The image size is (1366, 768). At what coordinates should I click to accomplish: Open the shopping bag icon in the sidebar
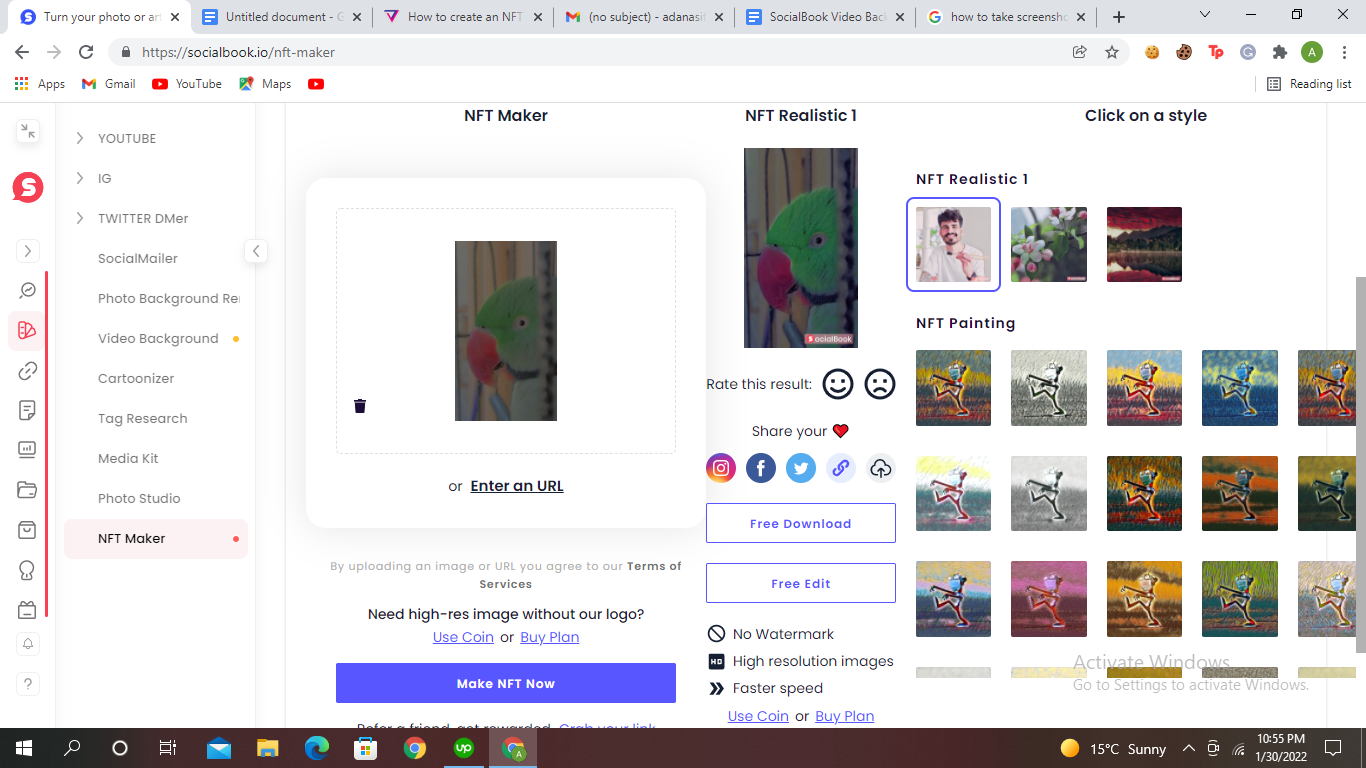coord(28,530)
